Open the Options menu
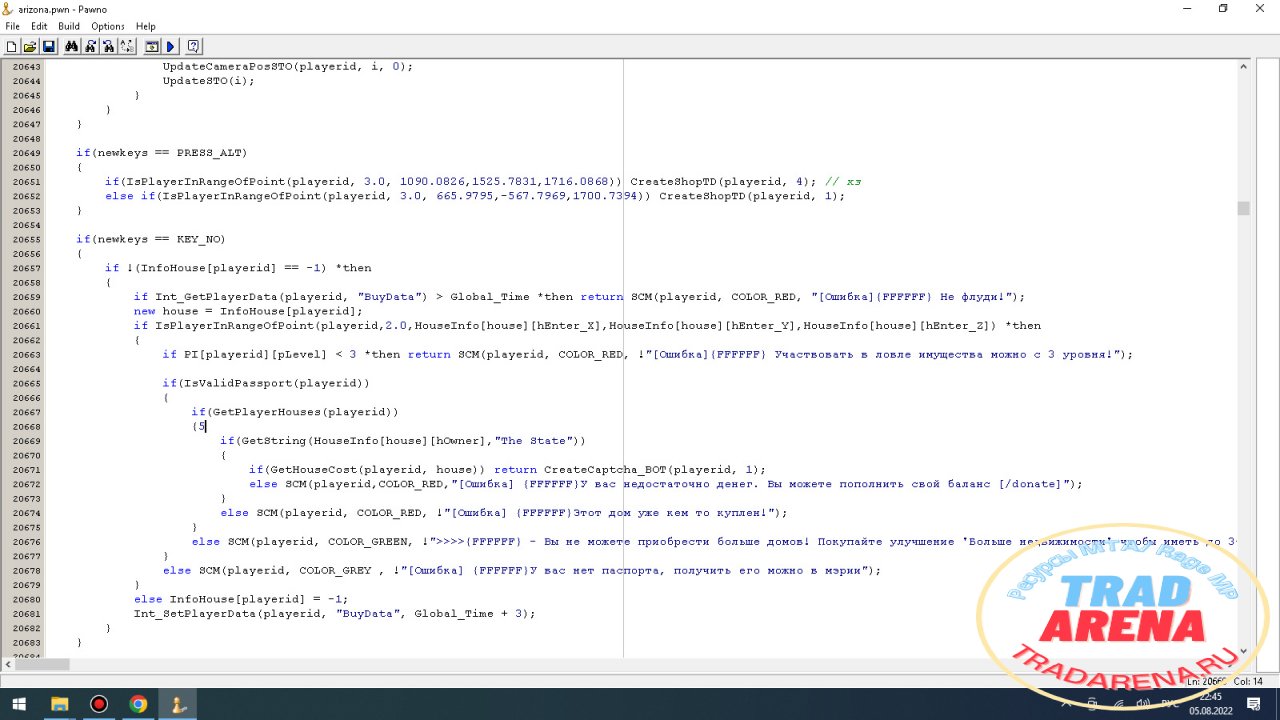 (x=108, y=26)
